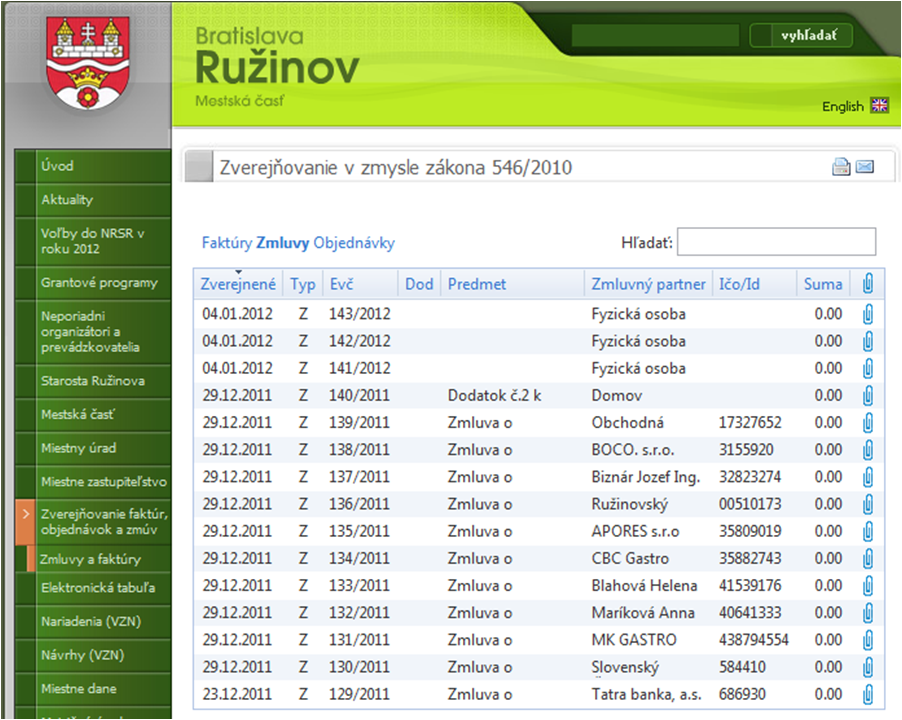The width and height of the screenshot is (902, 720).
Task: Open attachment for MK GASTRO contract
Action: click(x=868, y=639)
